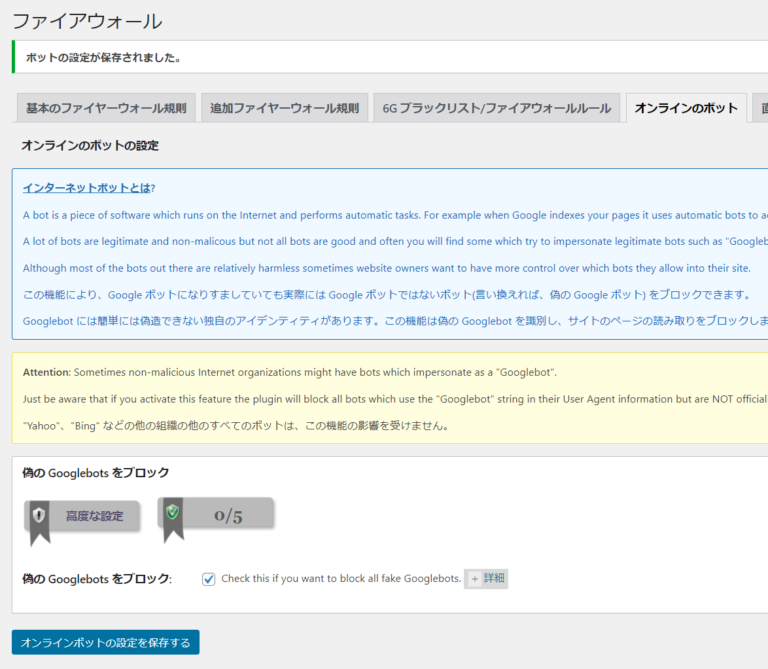Screen dimensions: 768x669
Task: Click the "Although most of the bots" paragraph
Action: [x=386, y=268]
